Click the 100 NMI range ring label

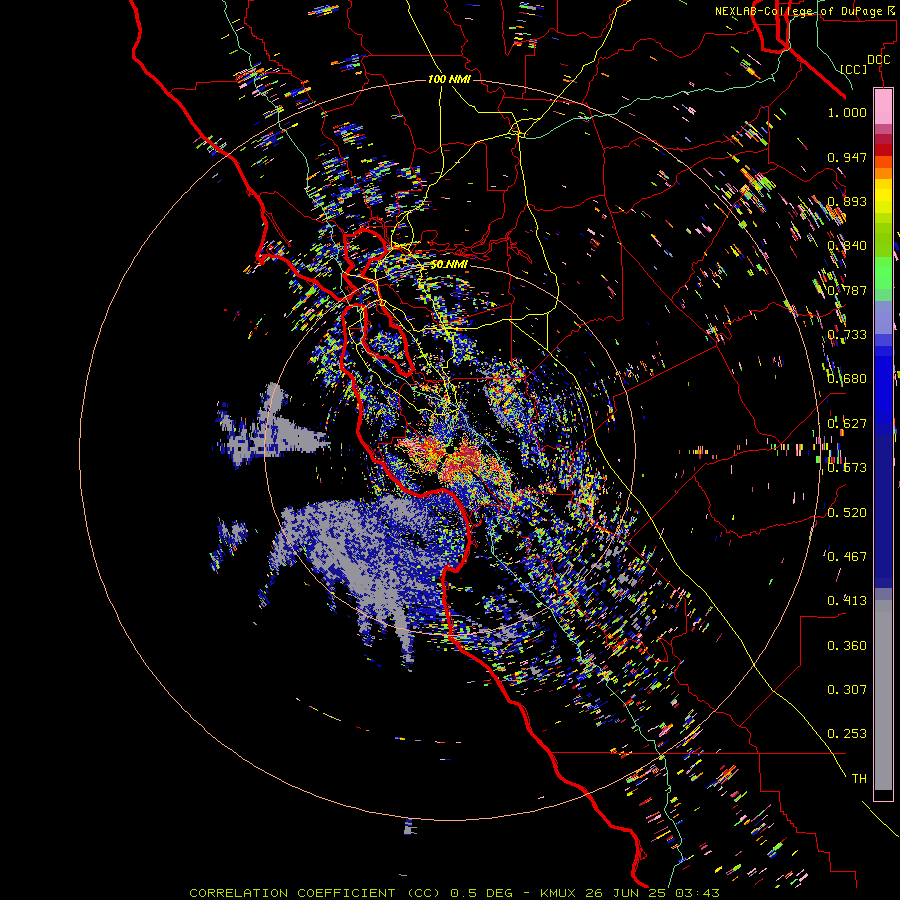[449, 79]
